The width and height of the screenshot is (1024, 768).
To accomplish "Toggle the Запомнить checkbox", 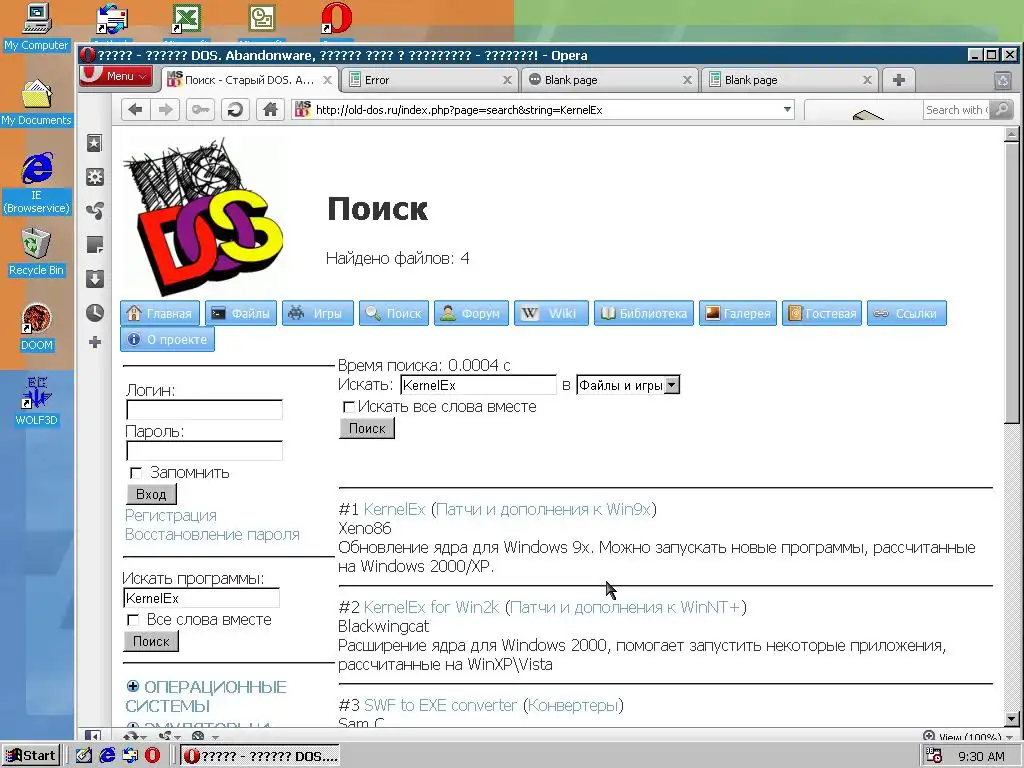I will click(x=136, y=473).
